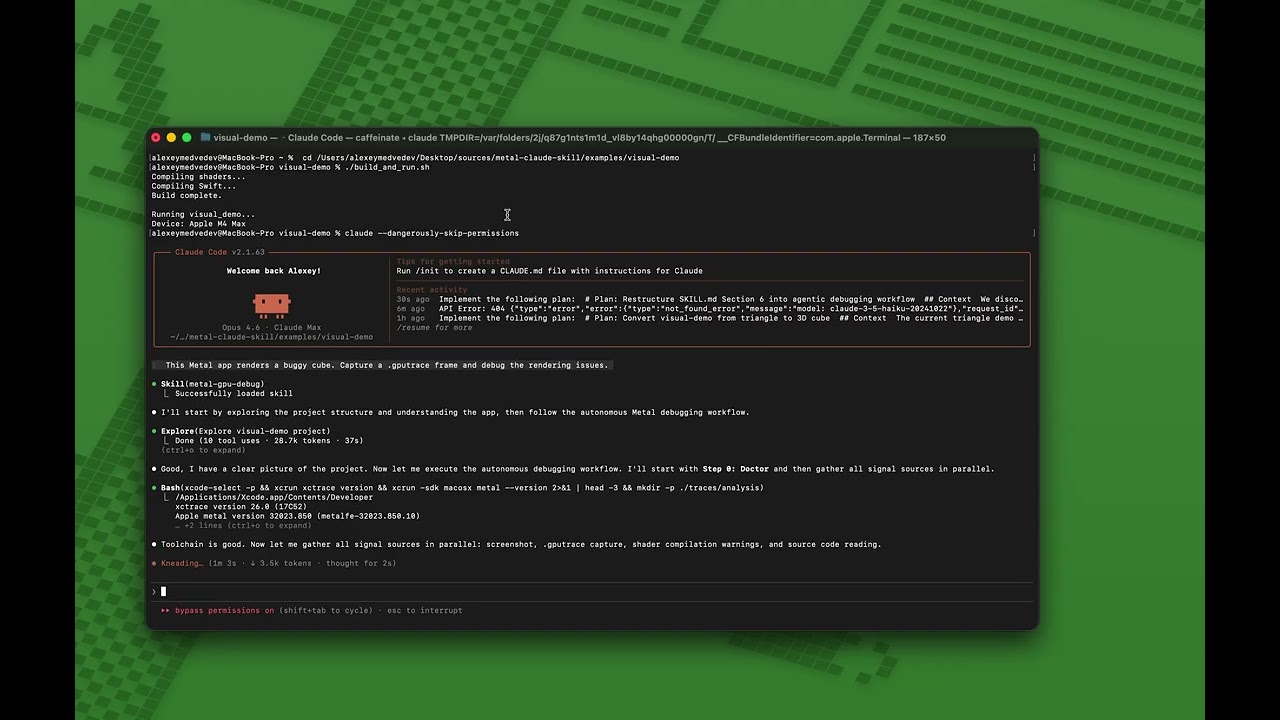Click the "Claude Code v2.1.63" header label
The height and width of the screenshot is (720, 1280).
(220, 252)
